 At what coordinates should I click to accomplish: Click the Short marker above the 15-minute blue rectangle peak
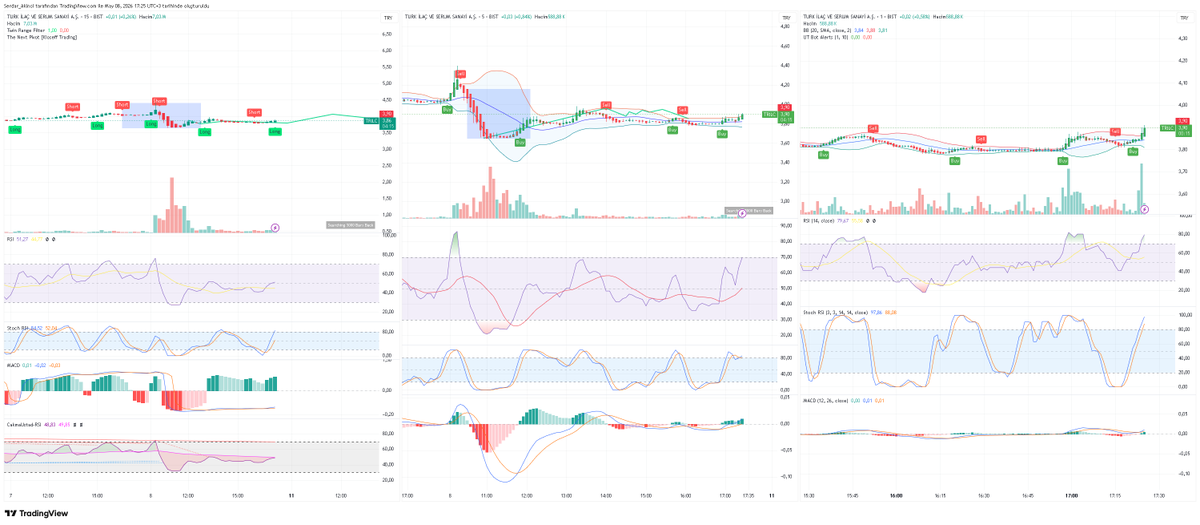(x=159, y=101)
